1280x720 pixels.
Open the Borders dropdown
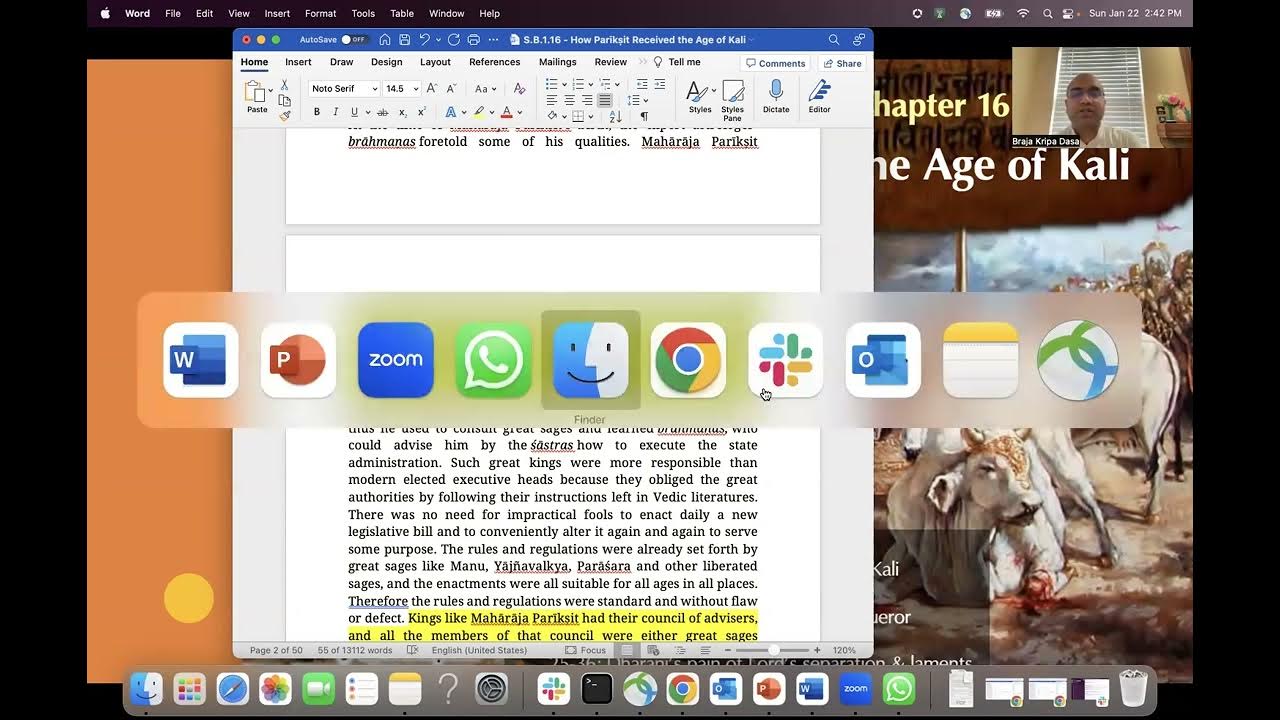591,116
